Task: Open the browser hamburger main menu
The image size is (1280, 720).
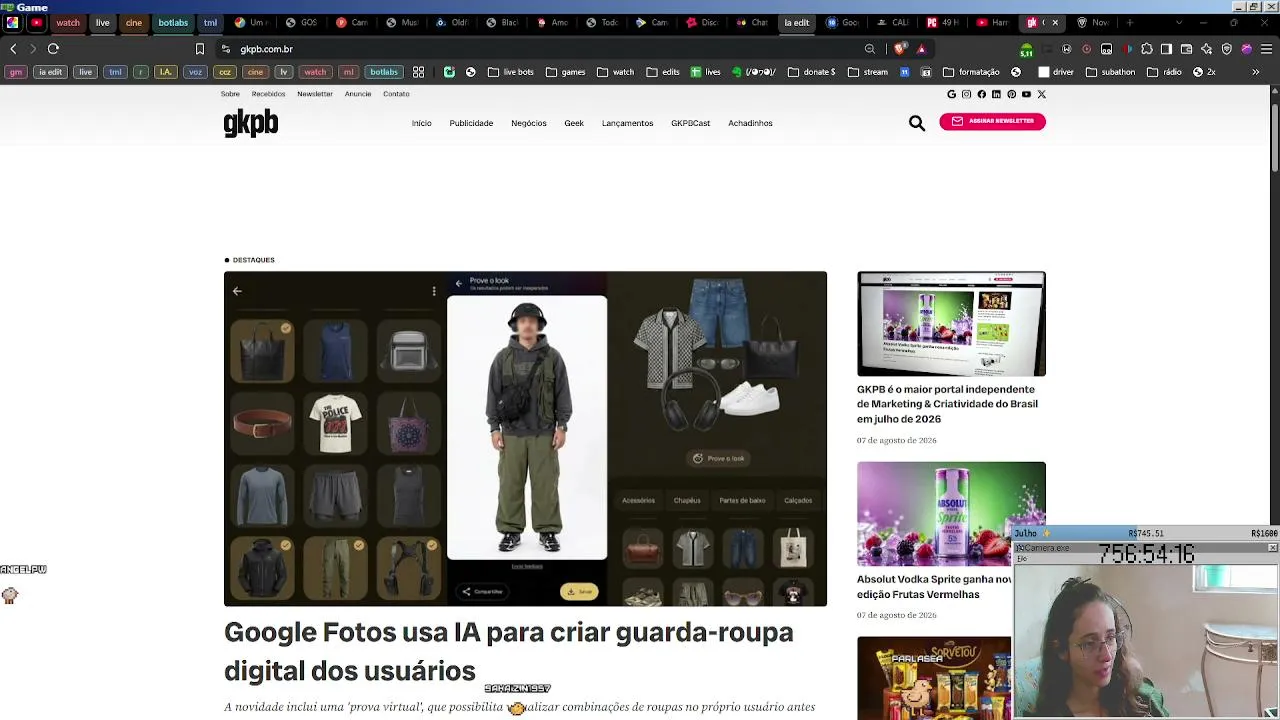Action: coord(1266,49)
